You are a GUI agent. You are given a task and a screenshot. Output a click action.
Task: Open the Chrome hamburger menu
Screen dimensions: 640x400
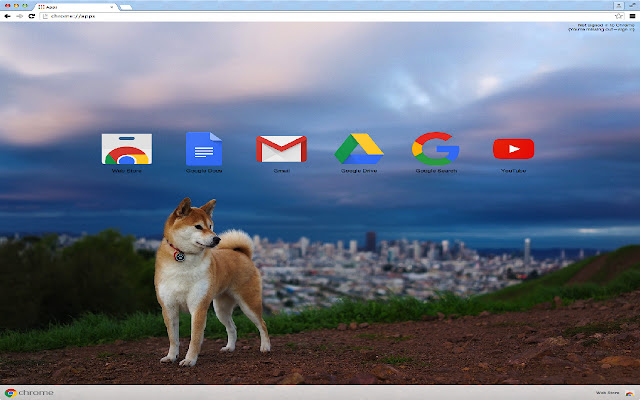pyautogui.click(x=632, y=16)
